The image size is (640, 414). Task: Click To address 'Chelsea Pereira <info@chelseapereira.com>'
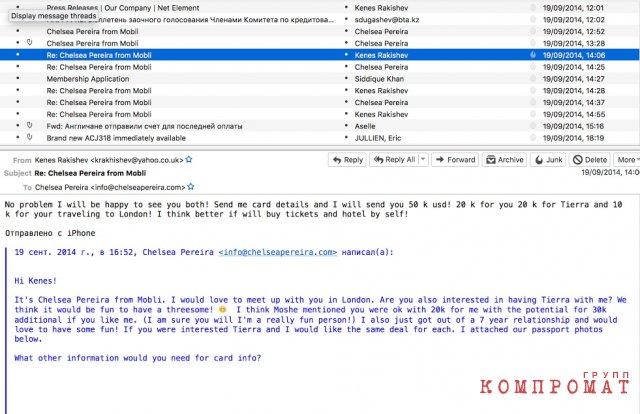[110, 187]
